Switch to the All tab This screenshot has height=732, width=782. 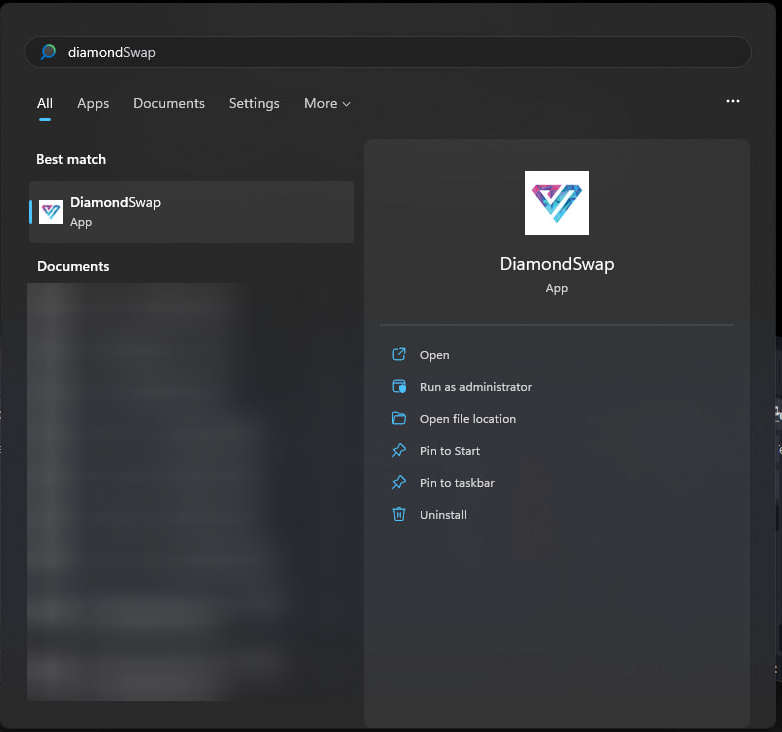(x=44, y=103)
